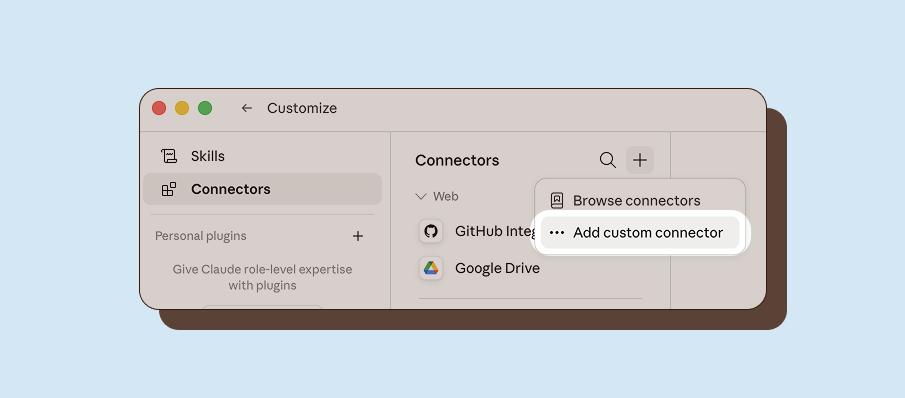The width and height of the screenshot is (905, 398).
Task: Click the Browse connectors book icon
Action: coord(556,201)
